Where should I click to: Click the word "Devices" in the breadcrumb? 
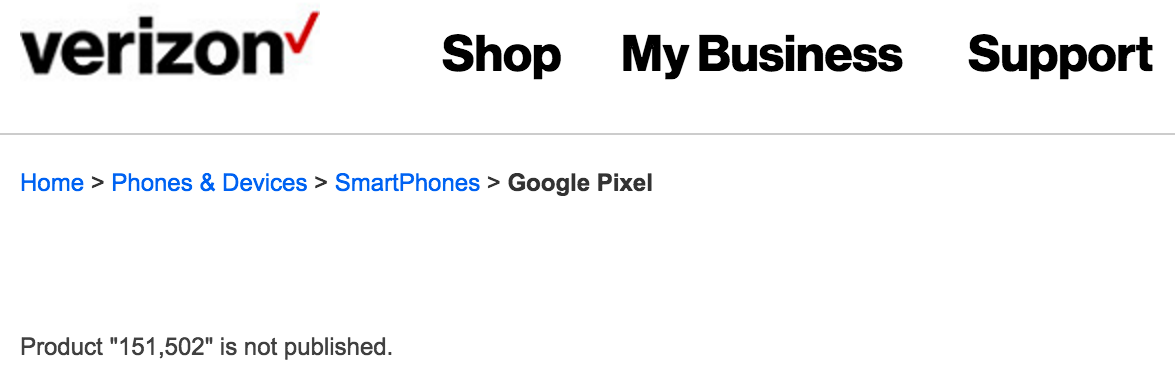(x=265, y=183)
